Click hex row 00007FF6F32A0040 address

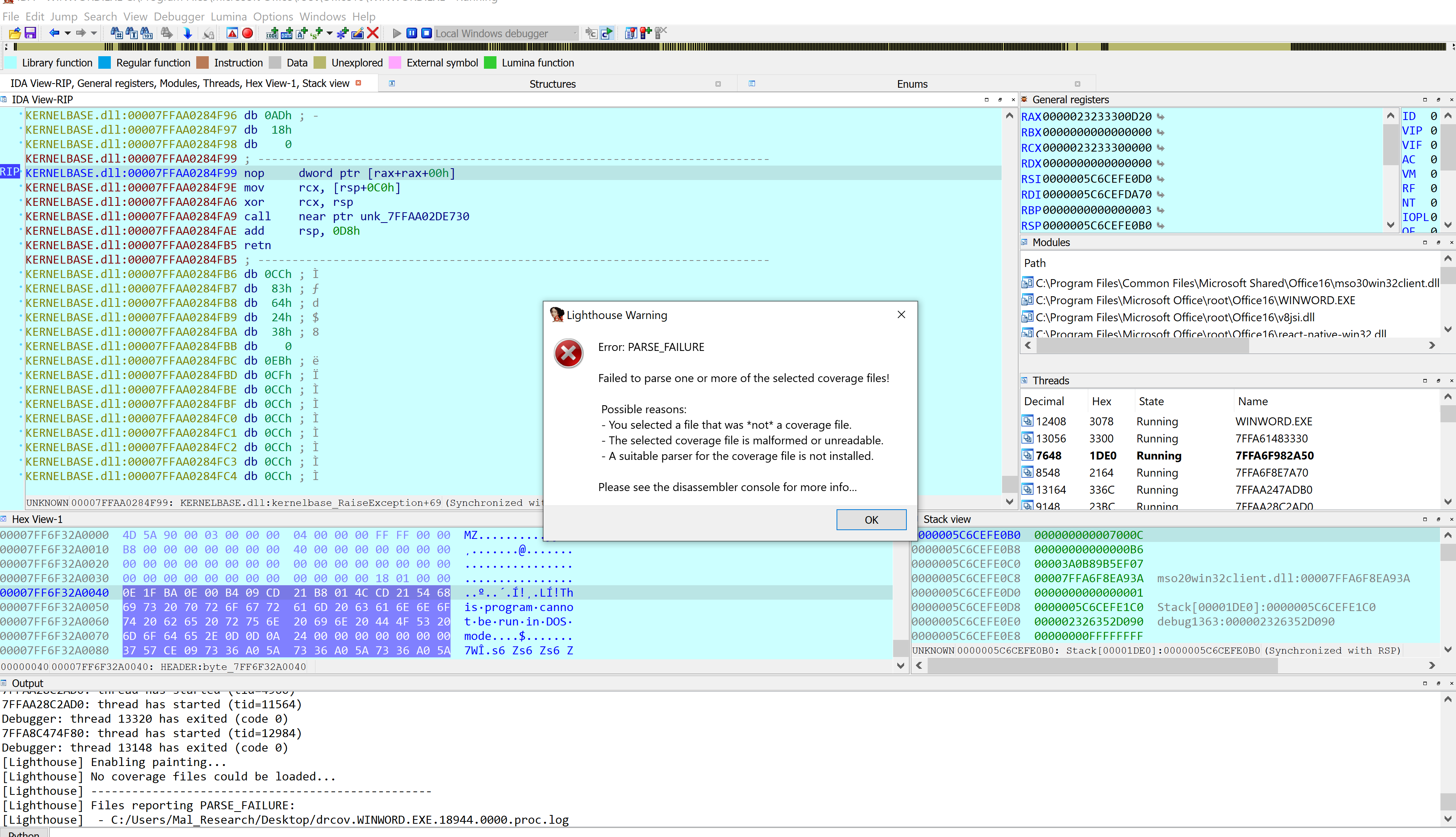[x=54, y=593]
